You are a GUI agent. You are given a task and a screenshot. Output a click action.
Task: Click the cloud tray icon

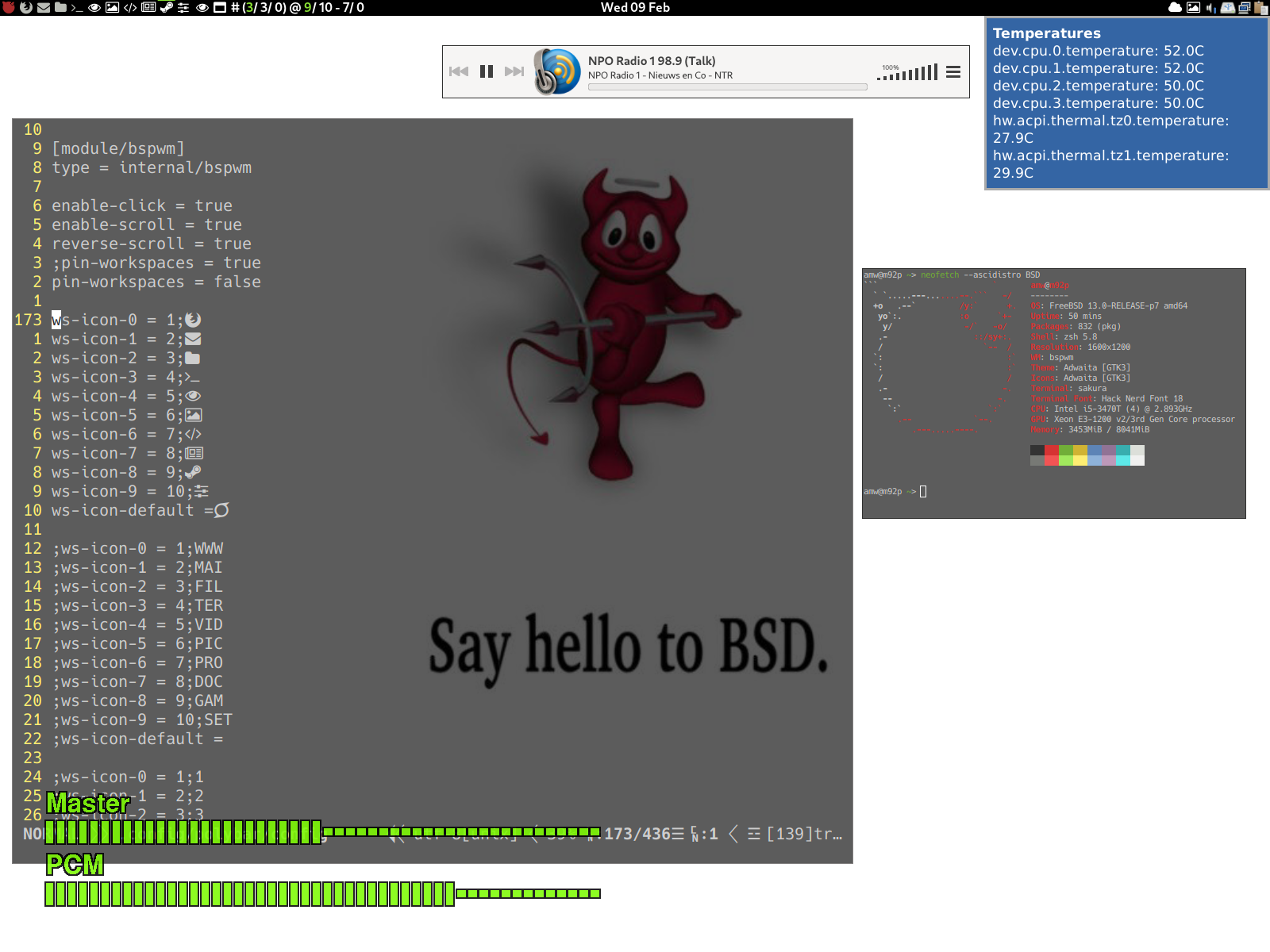pos(1176,7)
